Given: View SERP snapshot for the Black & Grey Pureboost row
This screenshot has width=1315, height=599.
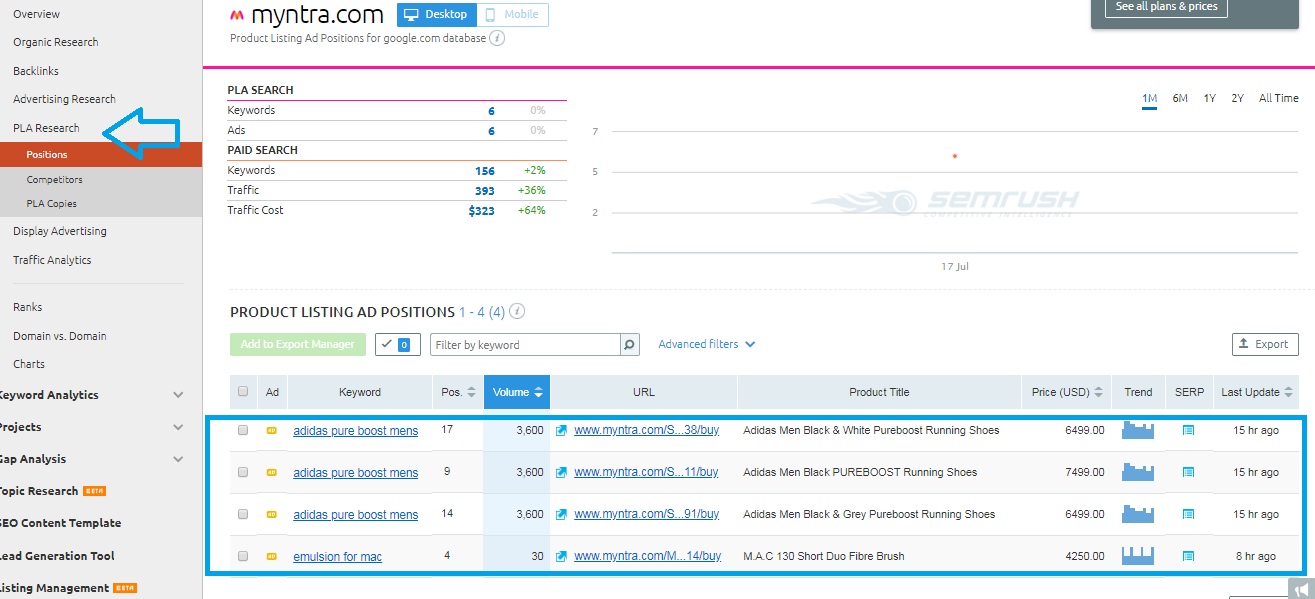Looking at the screenshot, I should coord(1189,515).
